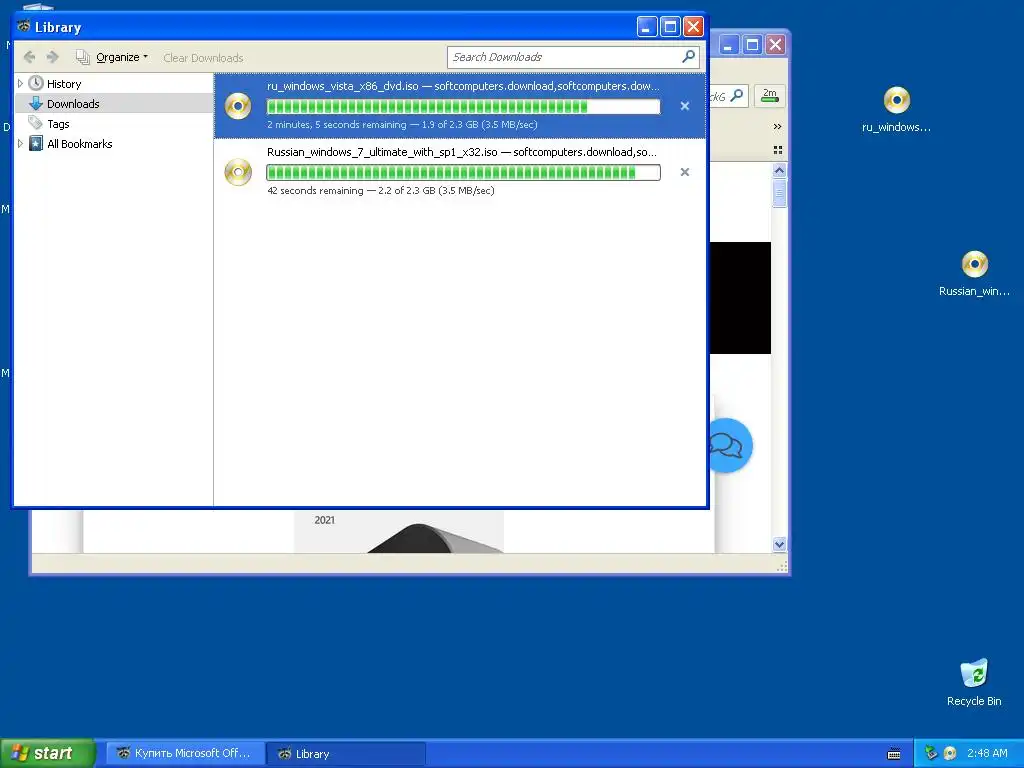Click the search magnifier in Library
Image resolution: width=1024 pixels, height=768 pixels.
688,57
